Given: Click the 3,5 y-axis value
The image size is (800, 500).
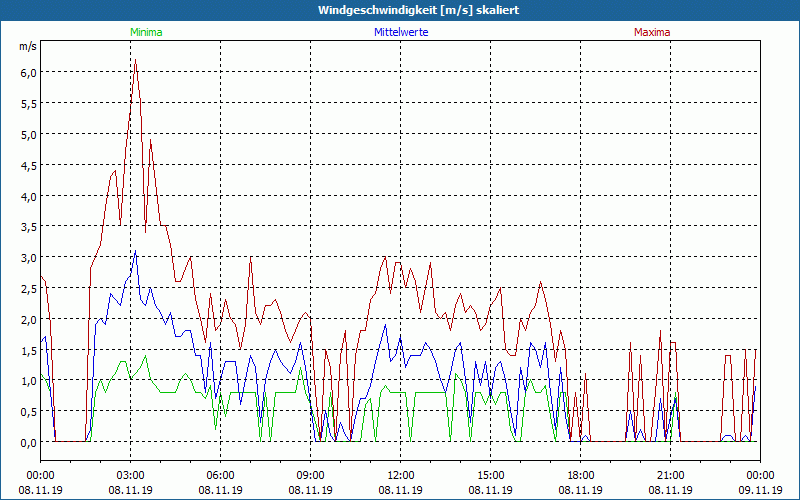Looking at the screenshot, I should click(x=28, y=227).
